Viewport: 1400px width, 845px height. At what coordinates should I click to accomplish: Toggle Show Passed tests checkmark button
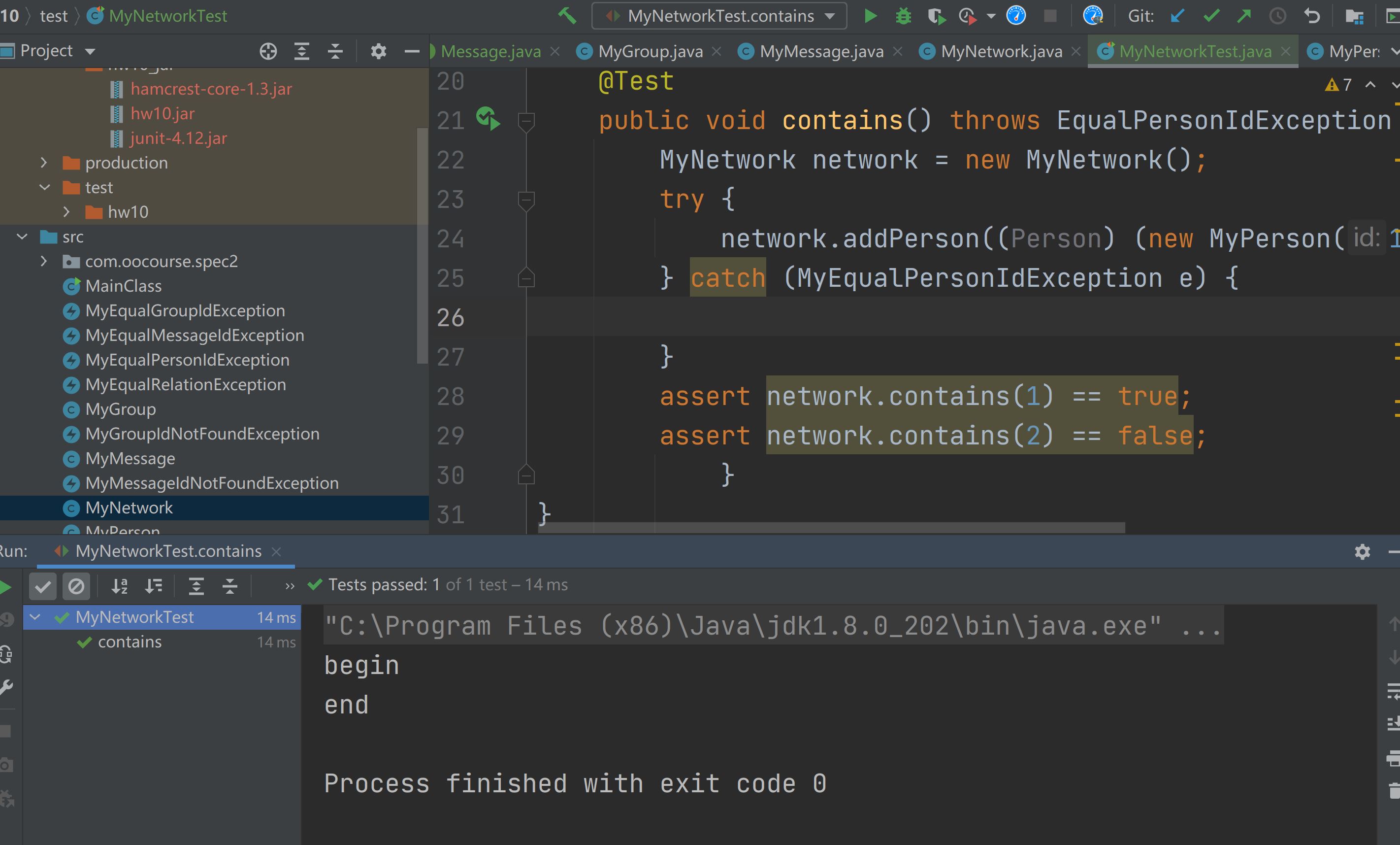(x=43, y=586)
